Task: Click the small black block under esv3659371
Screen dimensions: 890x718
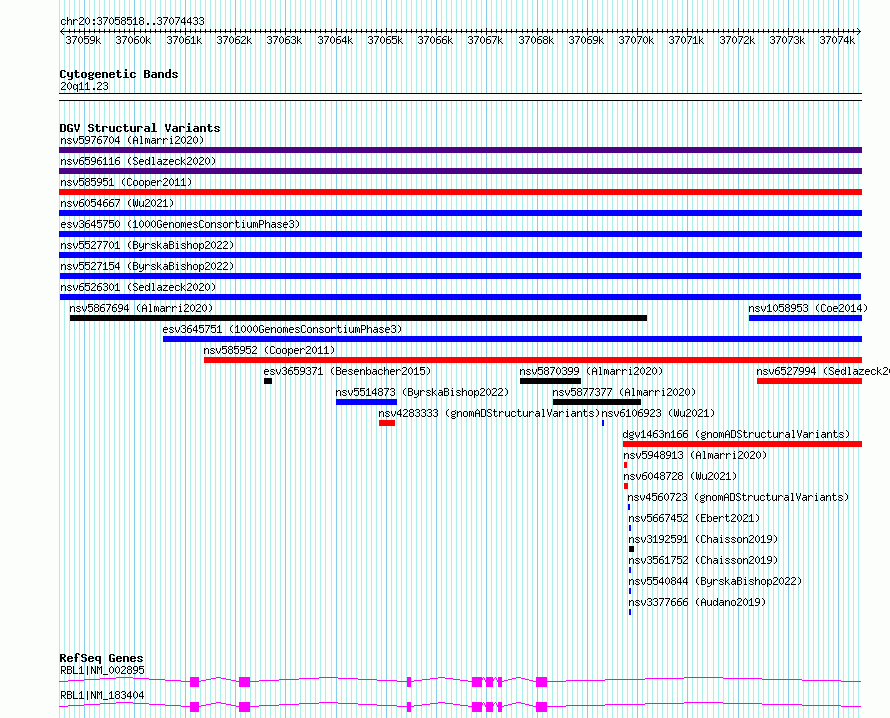Action: [268, 381]
